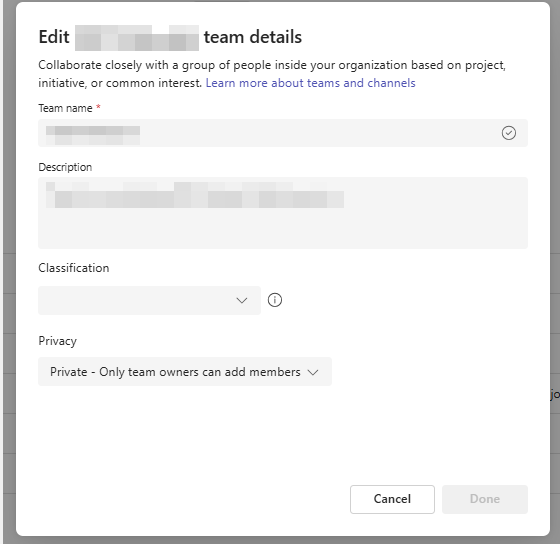Open Learn more about teams and channels link
Screen dimensions: 560x544
coord(310,83)
